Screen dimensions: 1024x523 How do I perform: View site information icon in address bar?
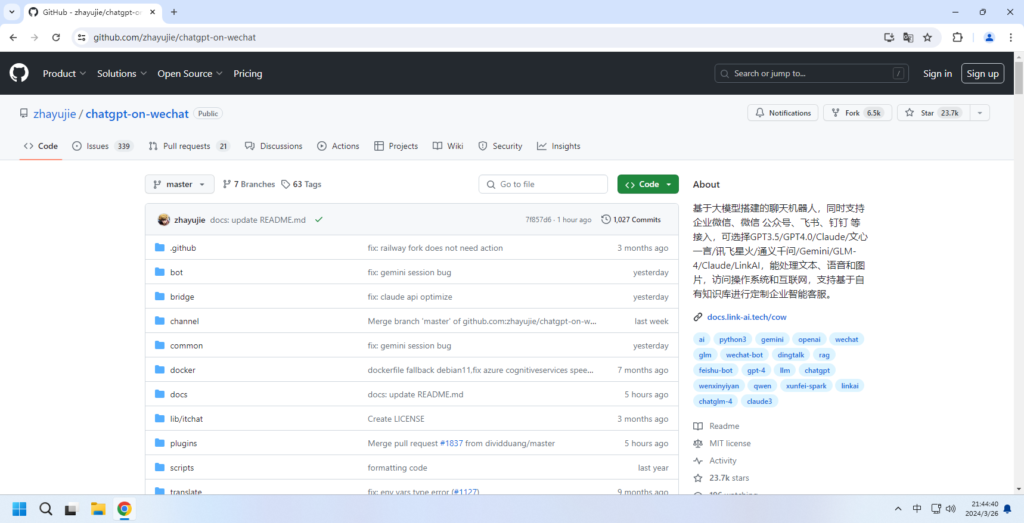click(81, 37)
